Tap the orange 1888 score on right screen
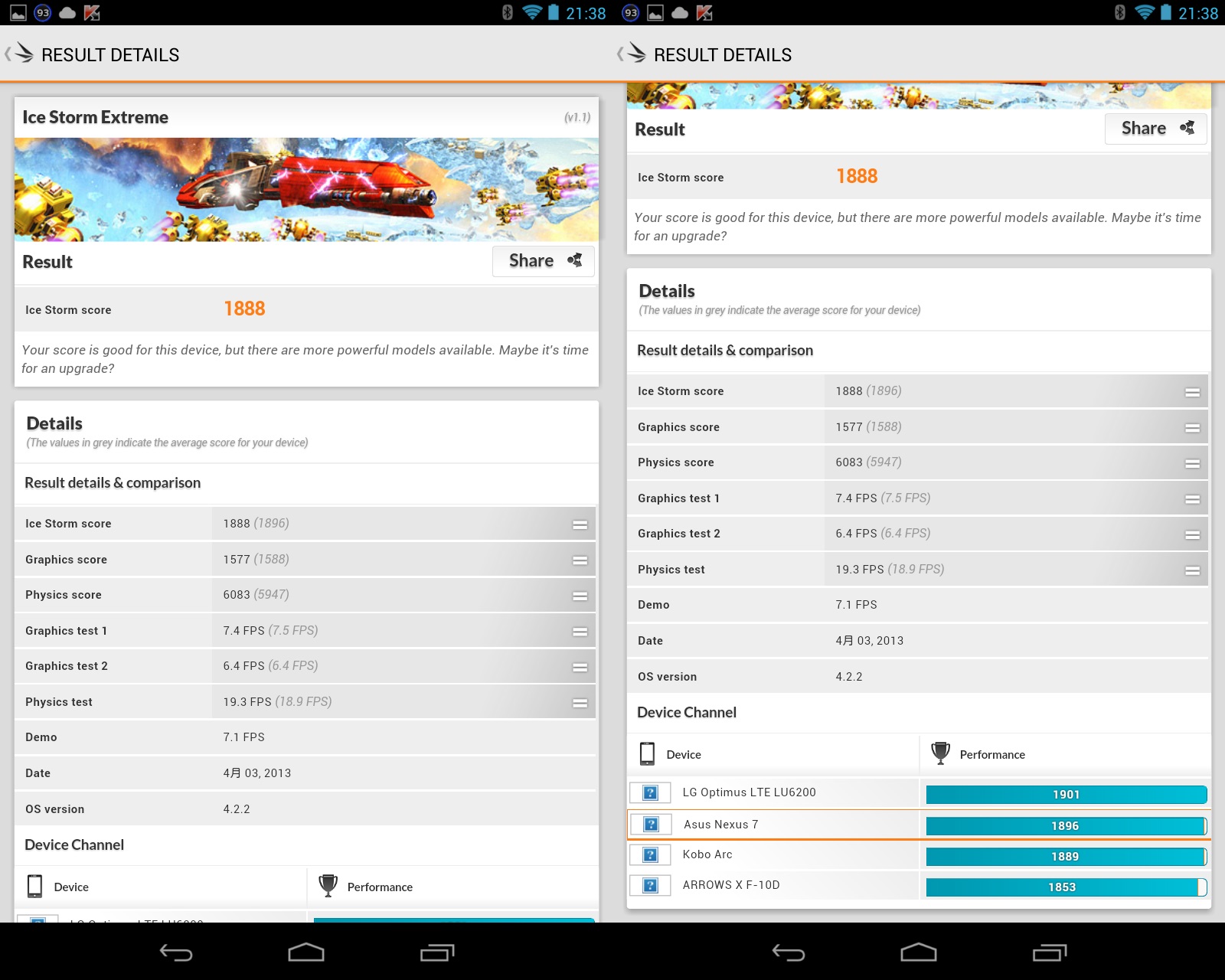This screenshot has height=980, width=1225. tap(857, 176)
